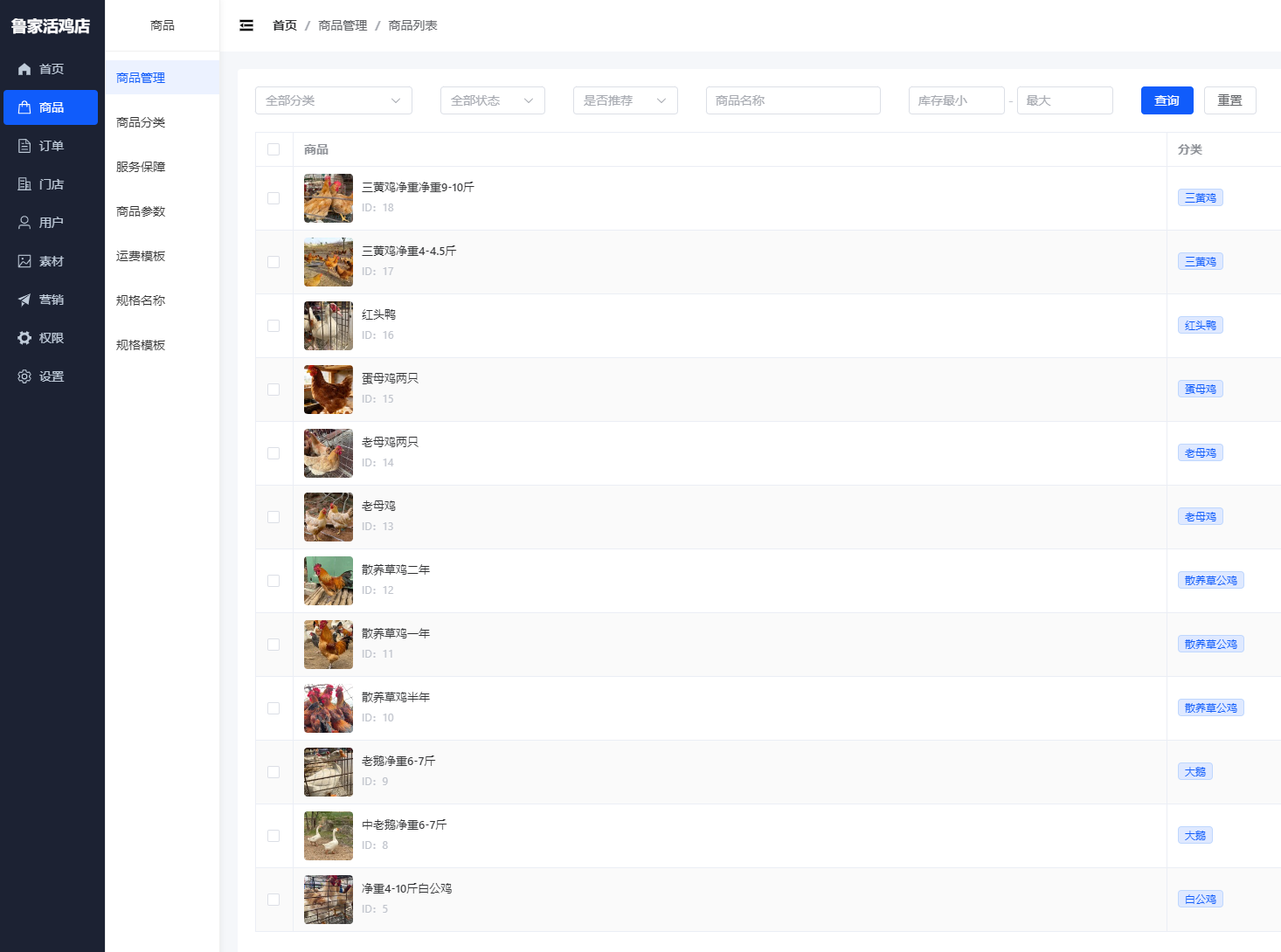This screenshot has height=952, width=1281.
Task: Toggle the select-all checkbox in table header
Action: 274,149
